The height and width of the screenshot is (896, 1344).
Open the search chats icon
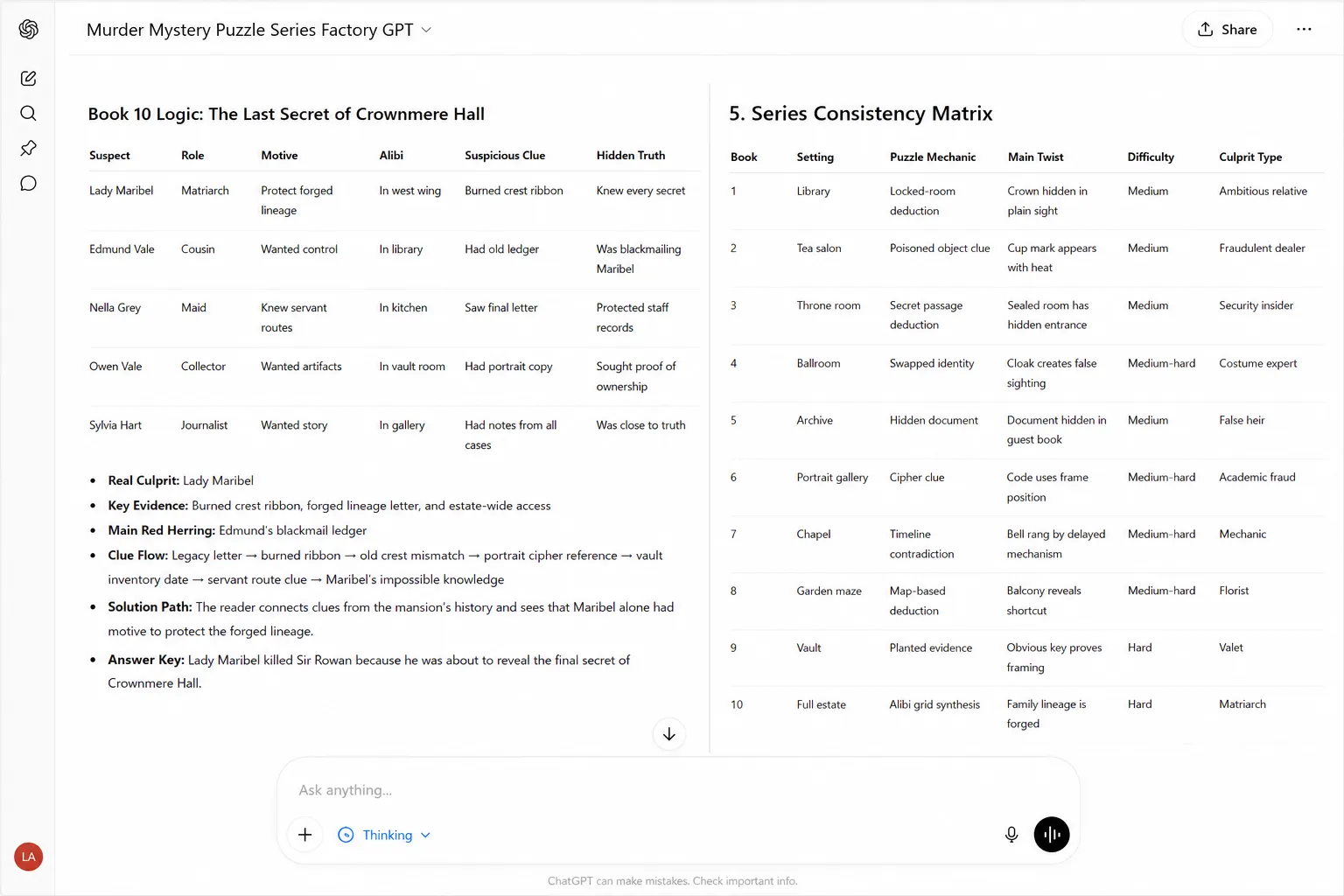[28, 114]
